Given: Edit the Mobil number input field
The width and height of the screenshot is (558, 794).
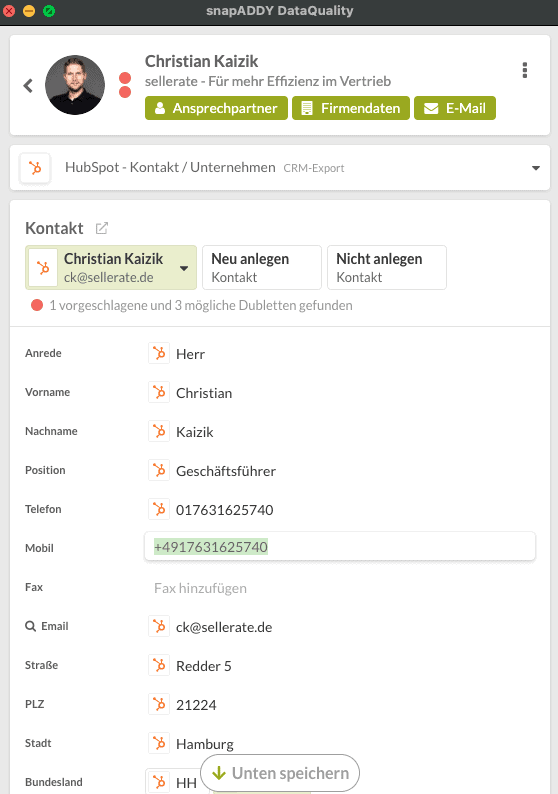Looking at the screenshot, I should (340, 547).
